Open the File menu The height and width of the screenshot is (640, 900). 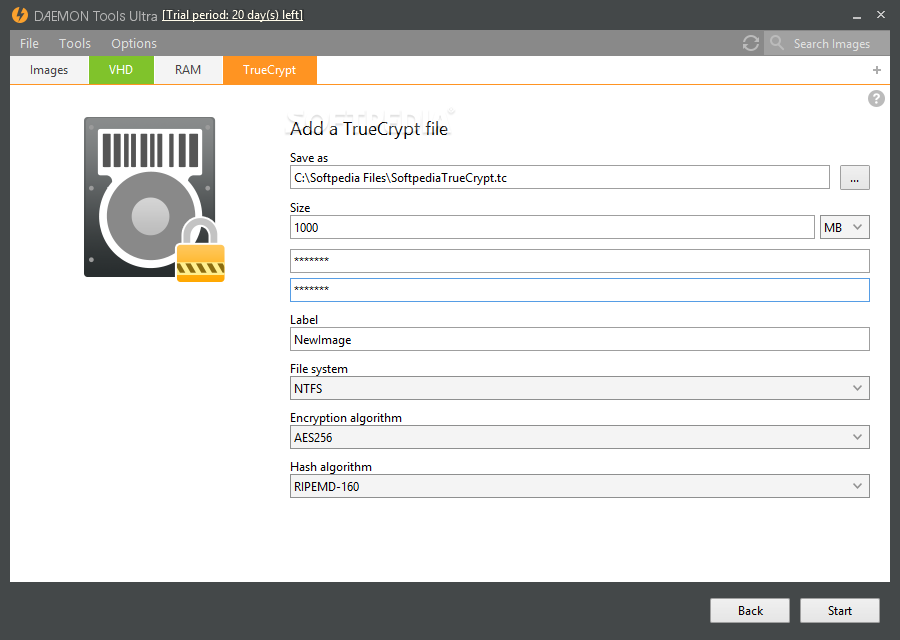tap(29, 44)
